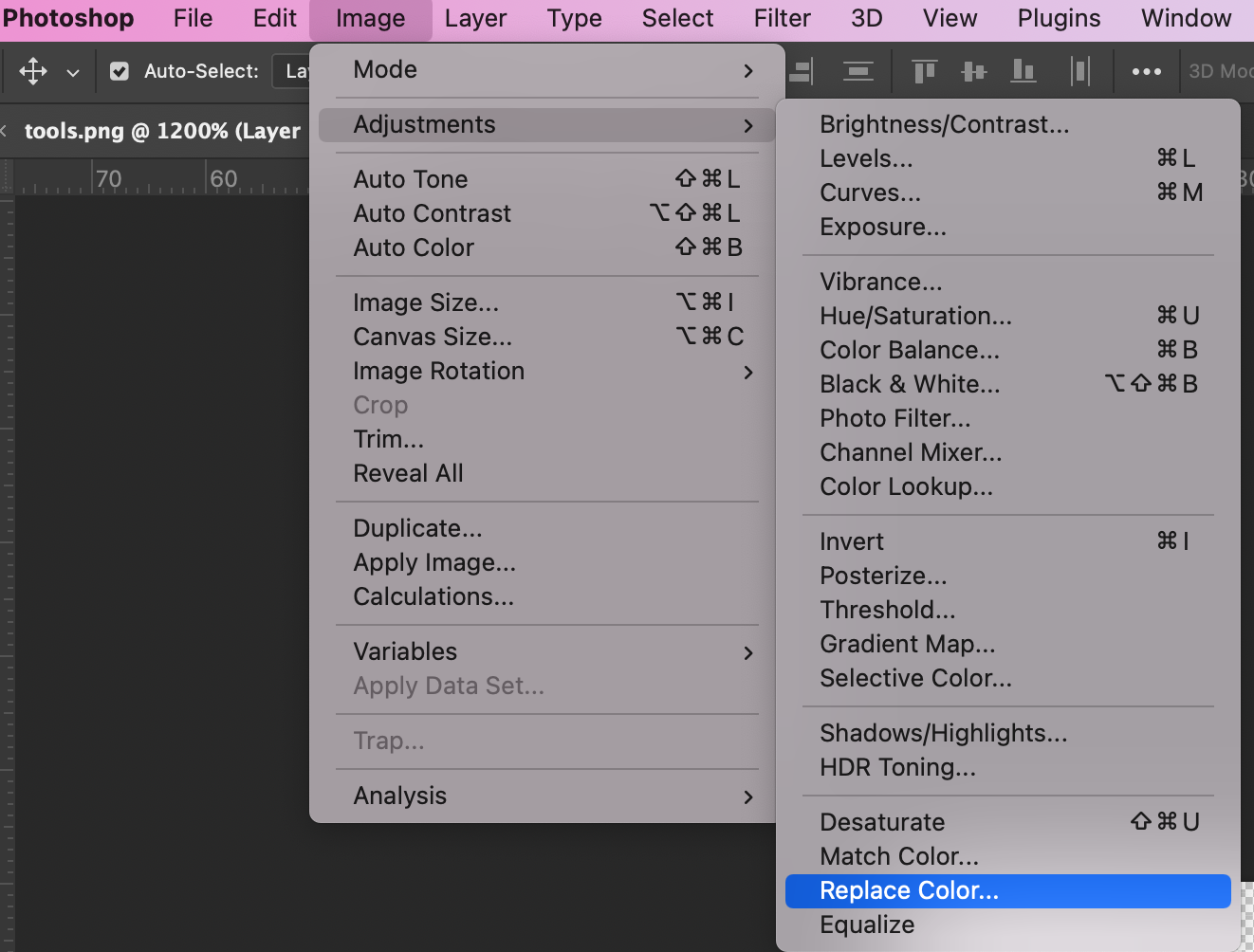Open Threshold adjustment
The height and width of the screenshot is (952, 1254).
click(x=1008, y=610)
